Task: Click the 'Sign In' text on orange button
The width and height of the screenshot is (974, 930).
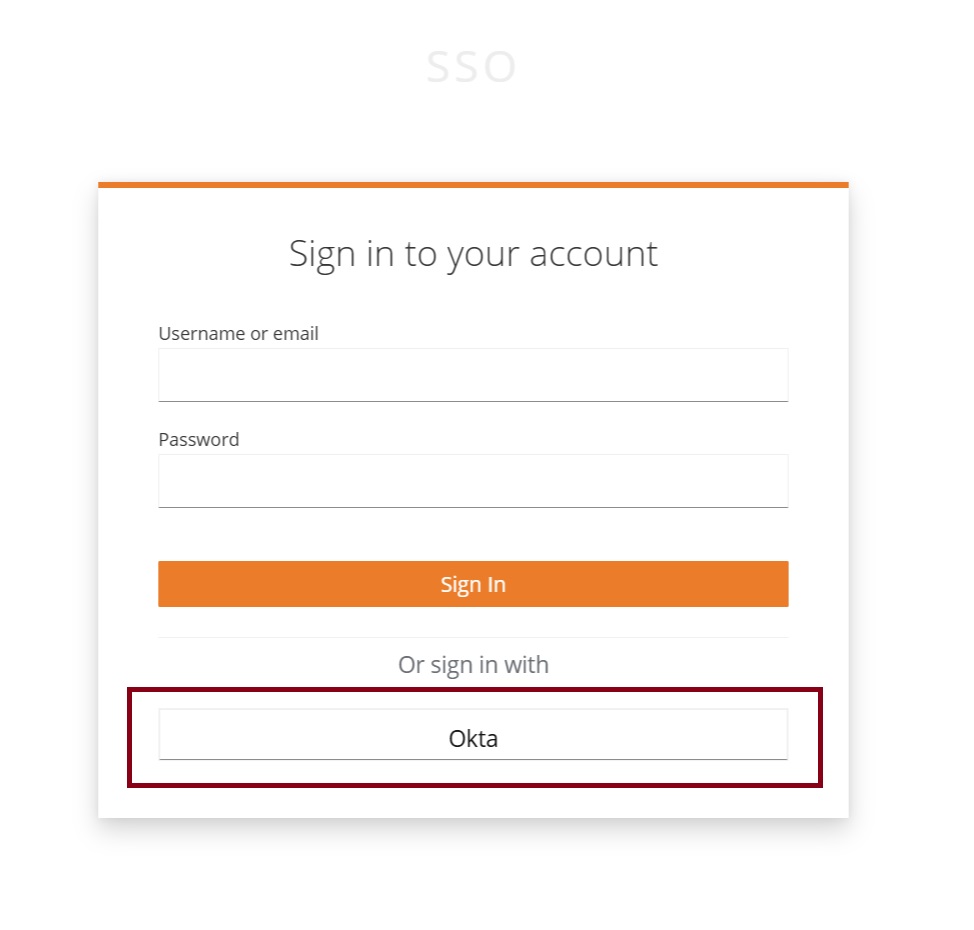Action: point(472,585)
